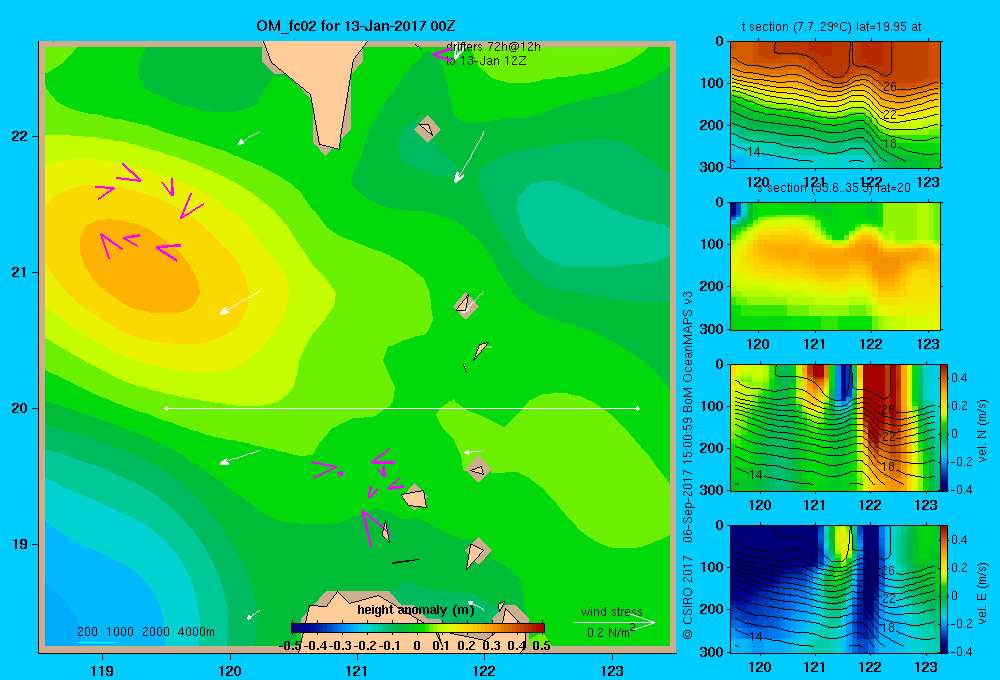Open the northward velocity section plot
The width and height of the screenshot is (1000, 680).
pos(834,427)
